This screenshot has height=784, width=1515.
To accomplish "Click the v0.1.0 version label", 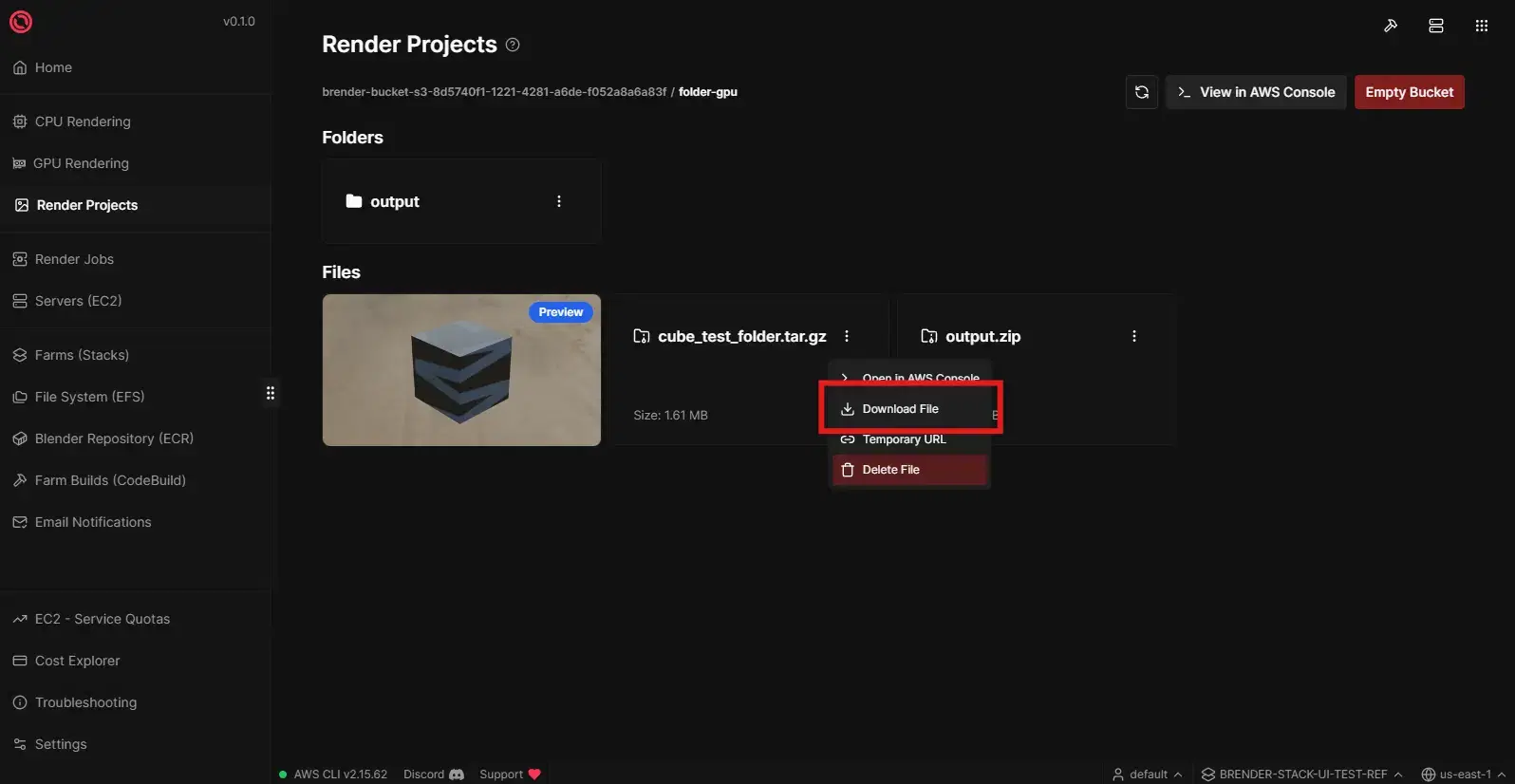I will (239, 21).
